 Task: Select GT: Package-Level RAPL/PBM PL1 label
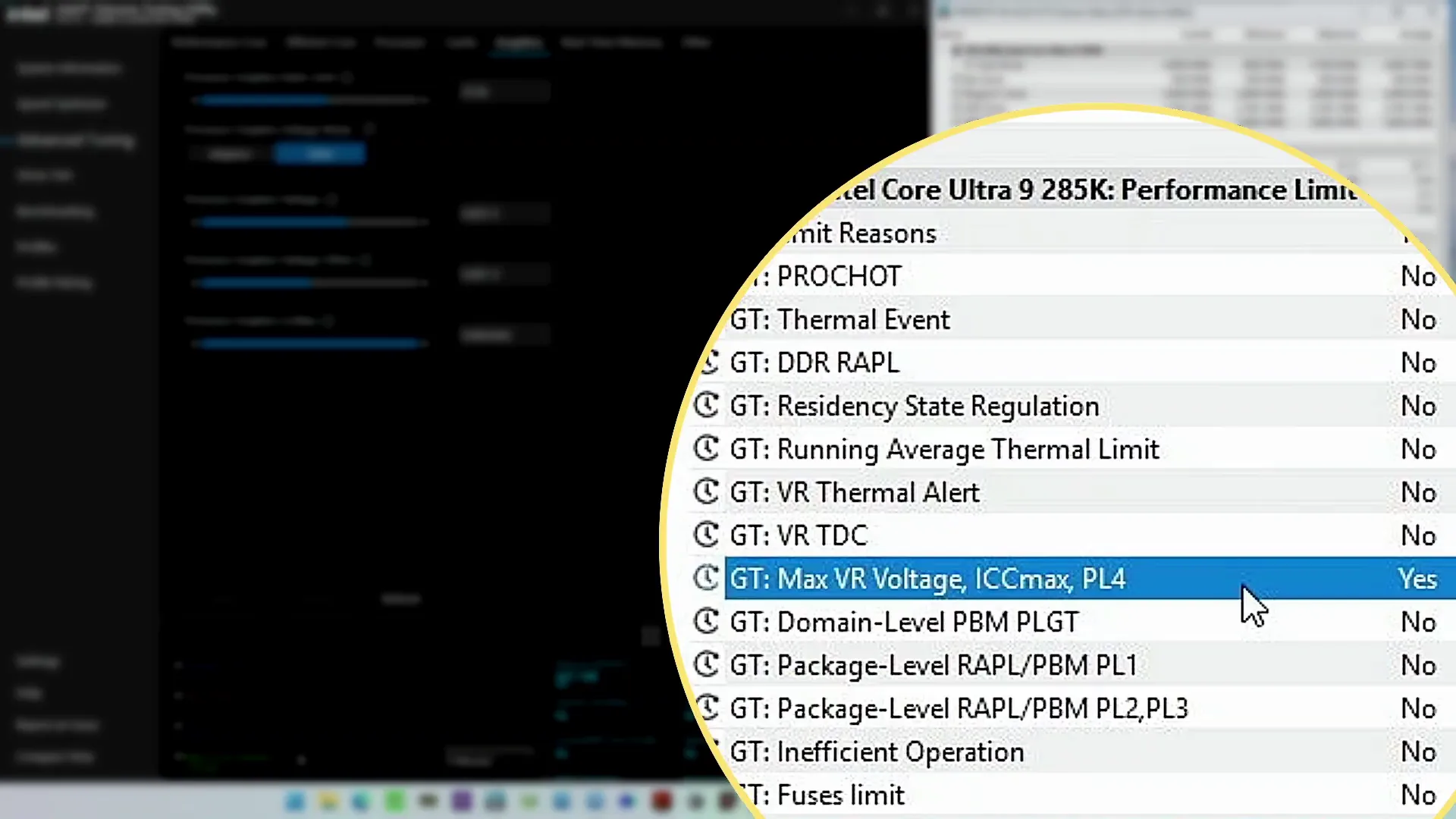[x=934, y=666]
